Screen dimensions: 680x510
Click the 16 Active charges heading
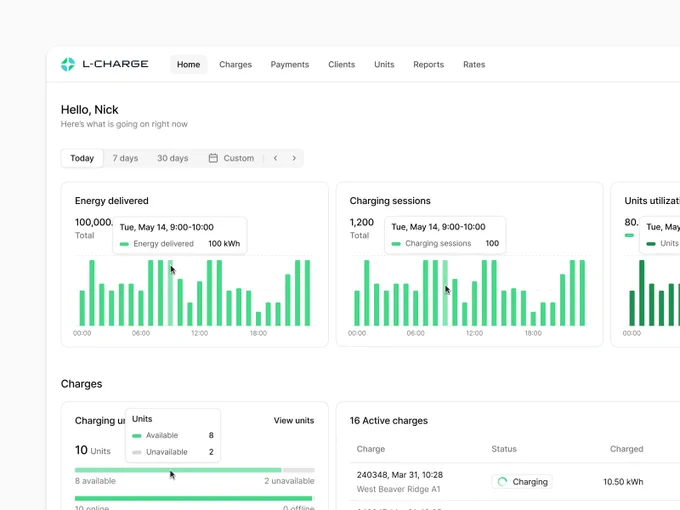coord(389,421)
